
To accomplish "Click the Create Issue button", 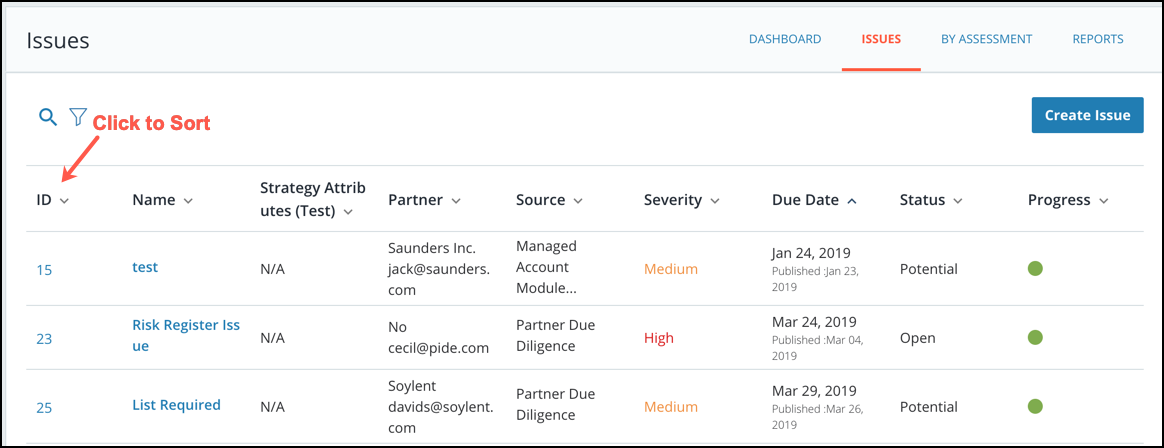I will pos(1088,115).
